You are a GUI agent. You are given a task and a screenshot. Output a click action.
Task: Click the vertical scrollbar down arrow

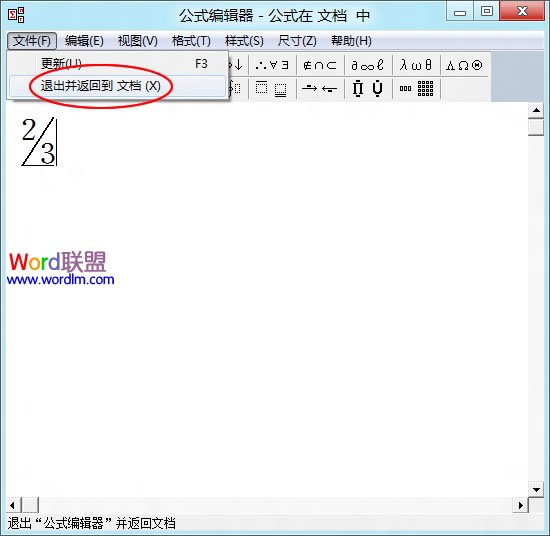tap(536, 490)
